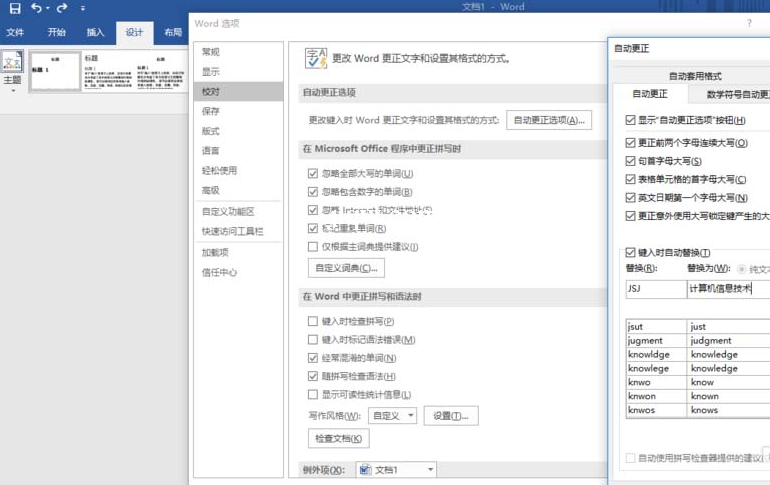The height and width of the screenshot is (485, 770).
Task: Click the Save icon in the title bar
Action: 15,8
